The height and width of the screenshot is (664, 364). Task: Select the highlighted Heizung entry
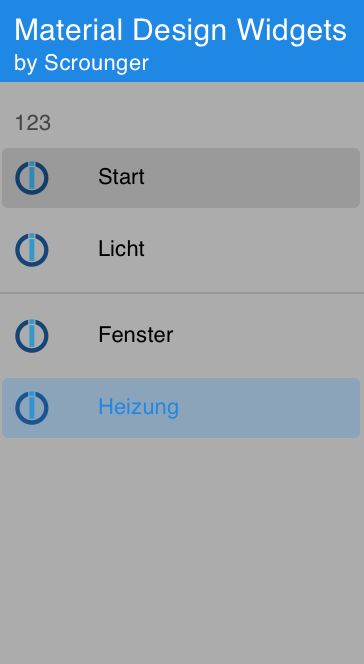pos(181,408)
